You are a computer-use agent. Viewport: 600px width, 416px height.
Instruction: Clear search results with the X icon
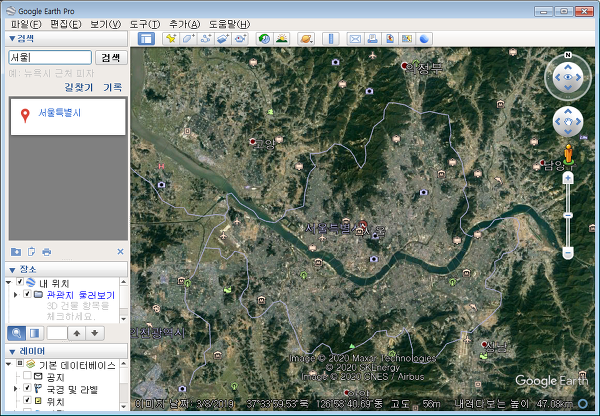coord(120,251)
